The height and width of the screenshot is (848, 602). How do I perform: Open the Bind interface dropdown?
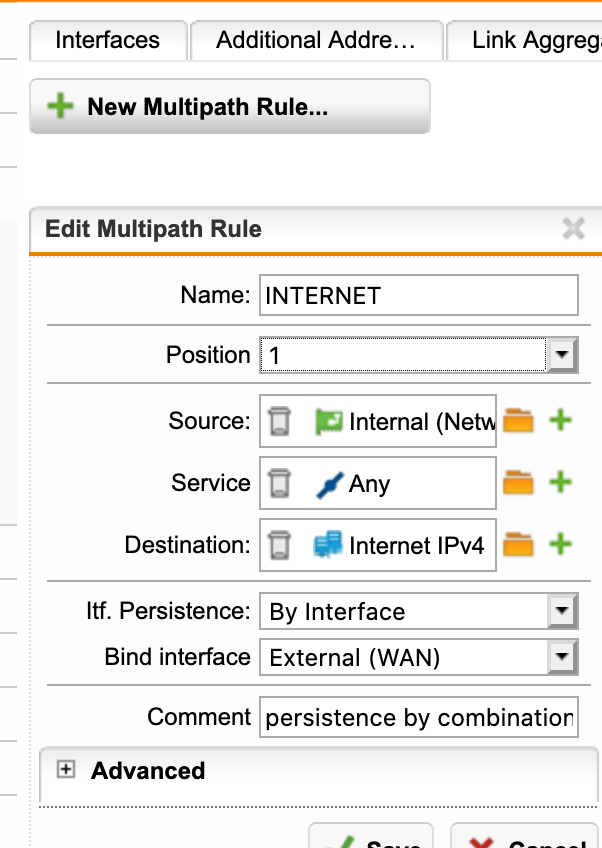click(x=562, y=657)
